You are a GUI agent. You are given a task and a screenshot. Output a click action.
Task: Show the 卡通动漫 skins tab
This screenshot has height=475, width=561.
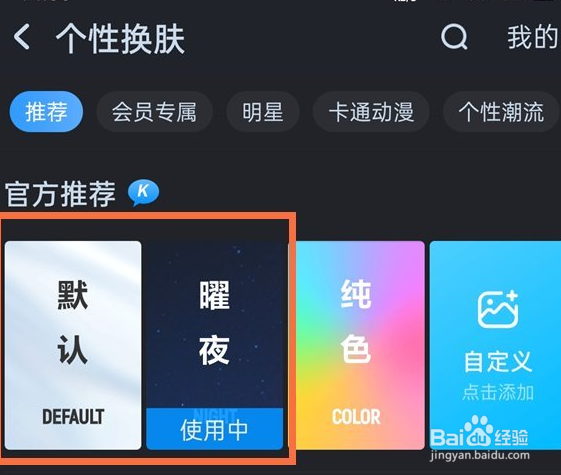click(371, 112)
